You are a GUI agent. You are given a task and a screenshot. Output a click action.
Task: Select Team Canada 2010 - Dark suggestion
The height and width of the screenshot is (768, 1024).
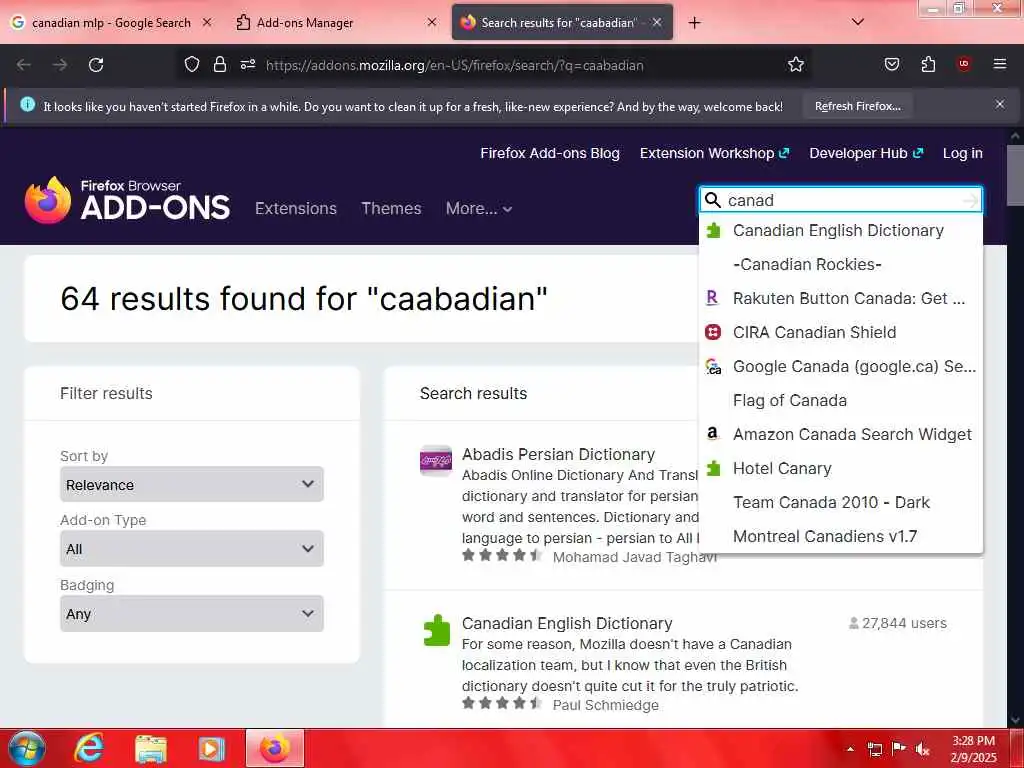click(x=841, y=502)
